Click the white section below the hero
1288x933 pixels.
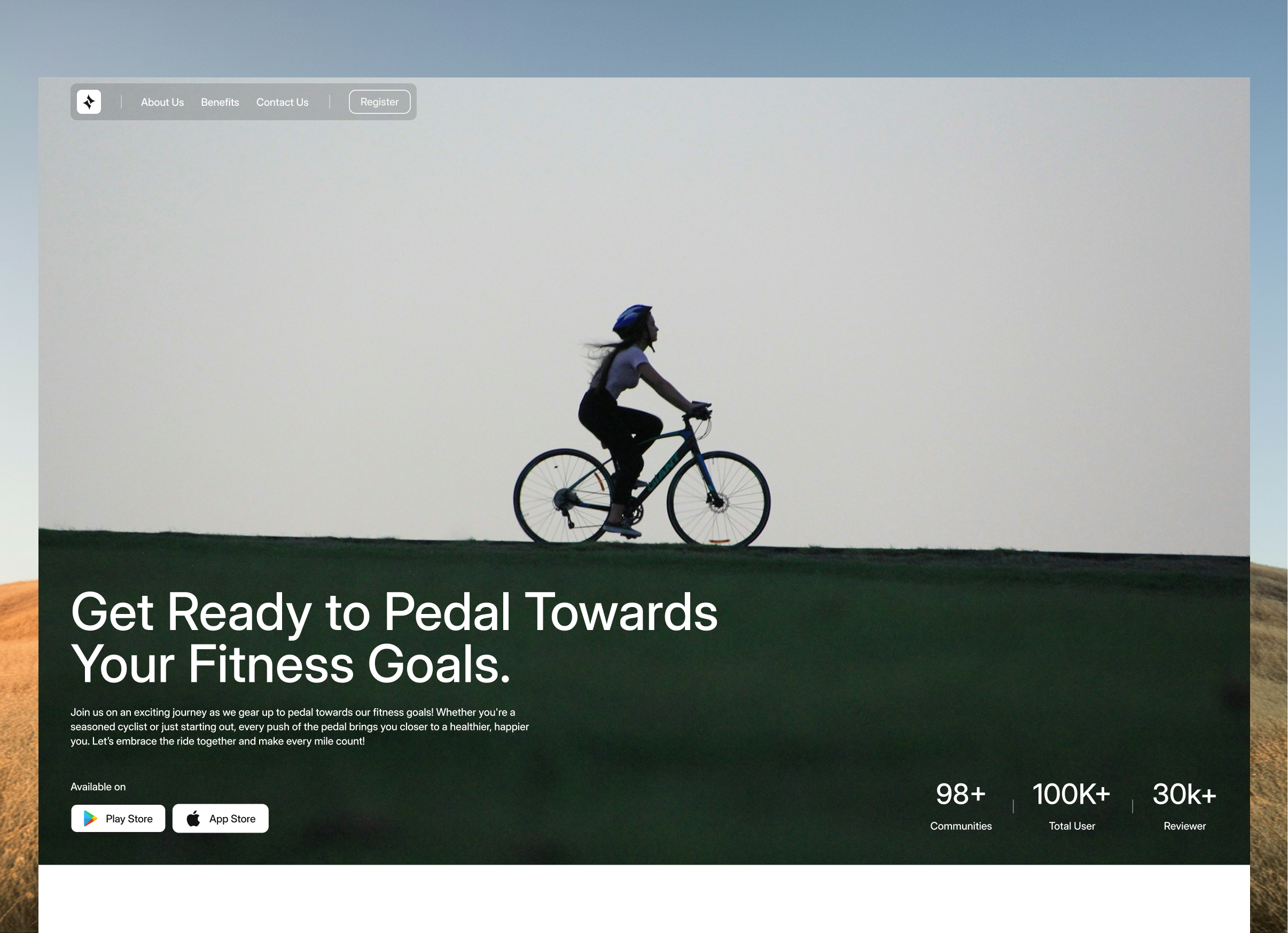pyautogui.click(x=644, y=899)
